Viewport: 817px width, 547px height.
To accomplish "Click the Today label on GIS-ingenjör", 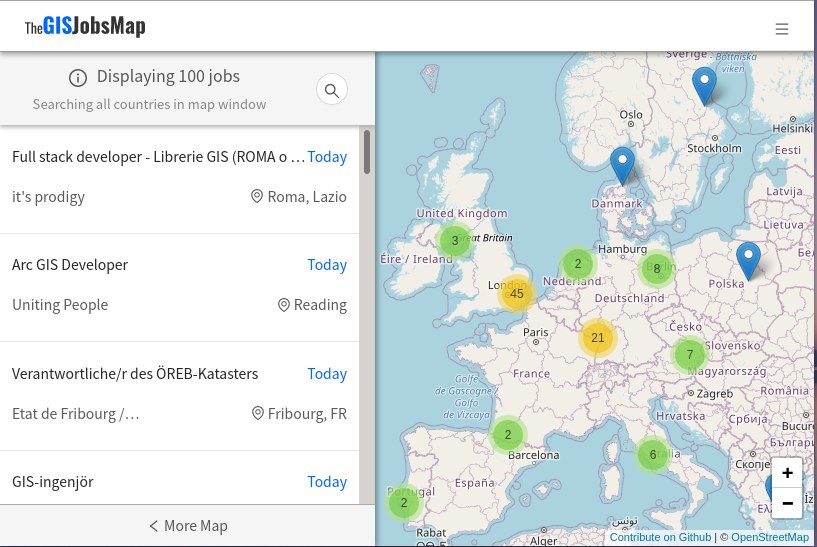I will 327,482.
